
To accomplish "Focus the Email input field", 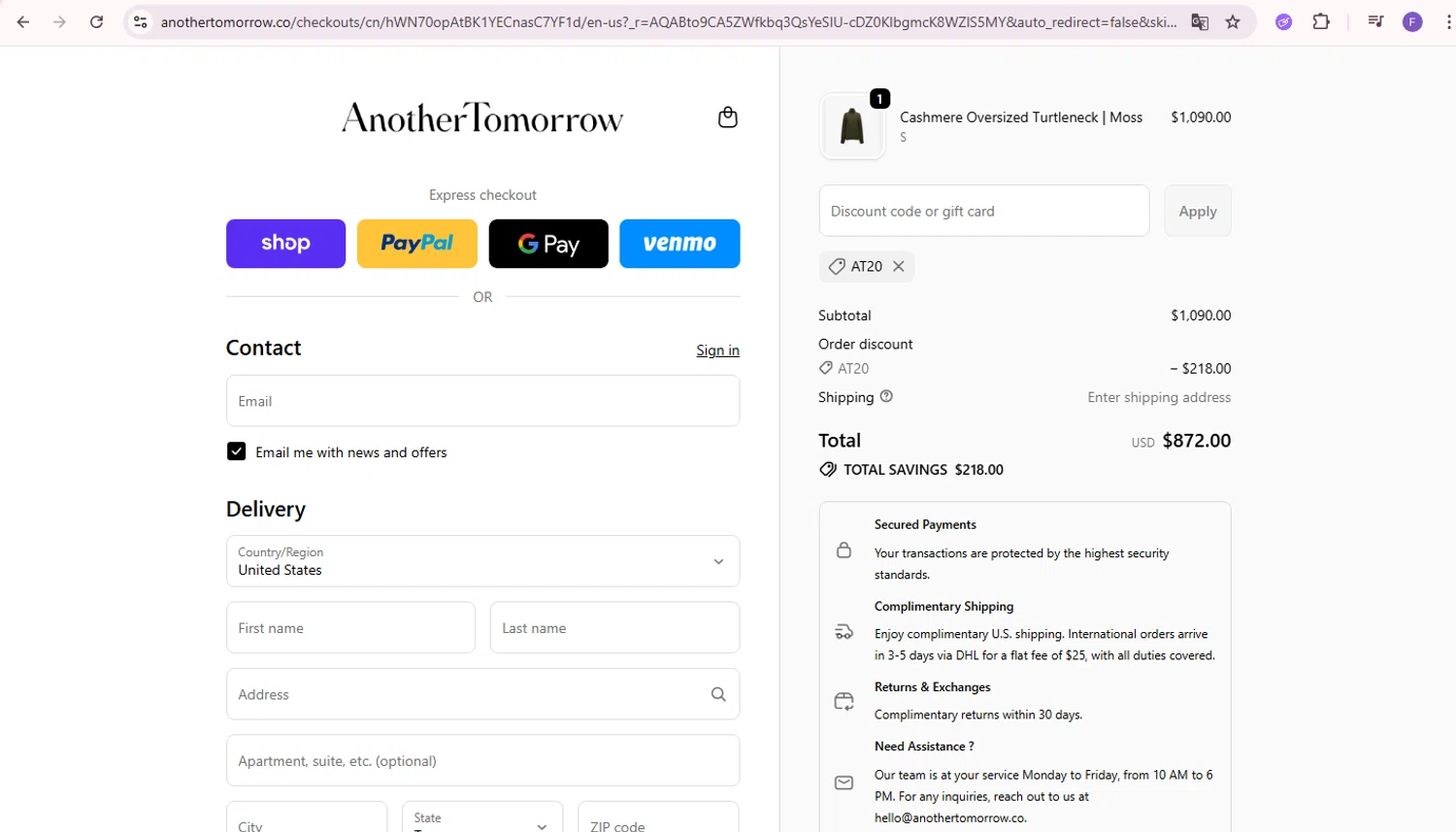I will 482,401.
